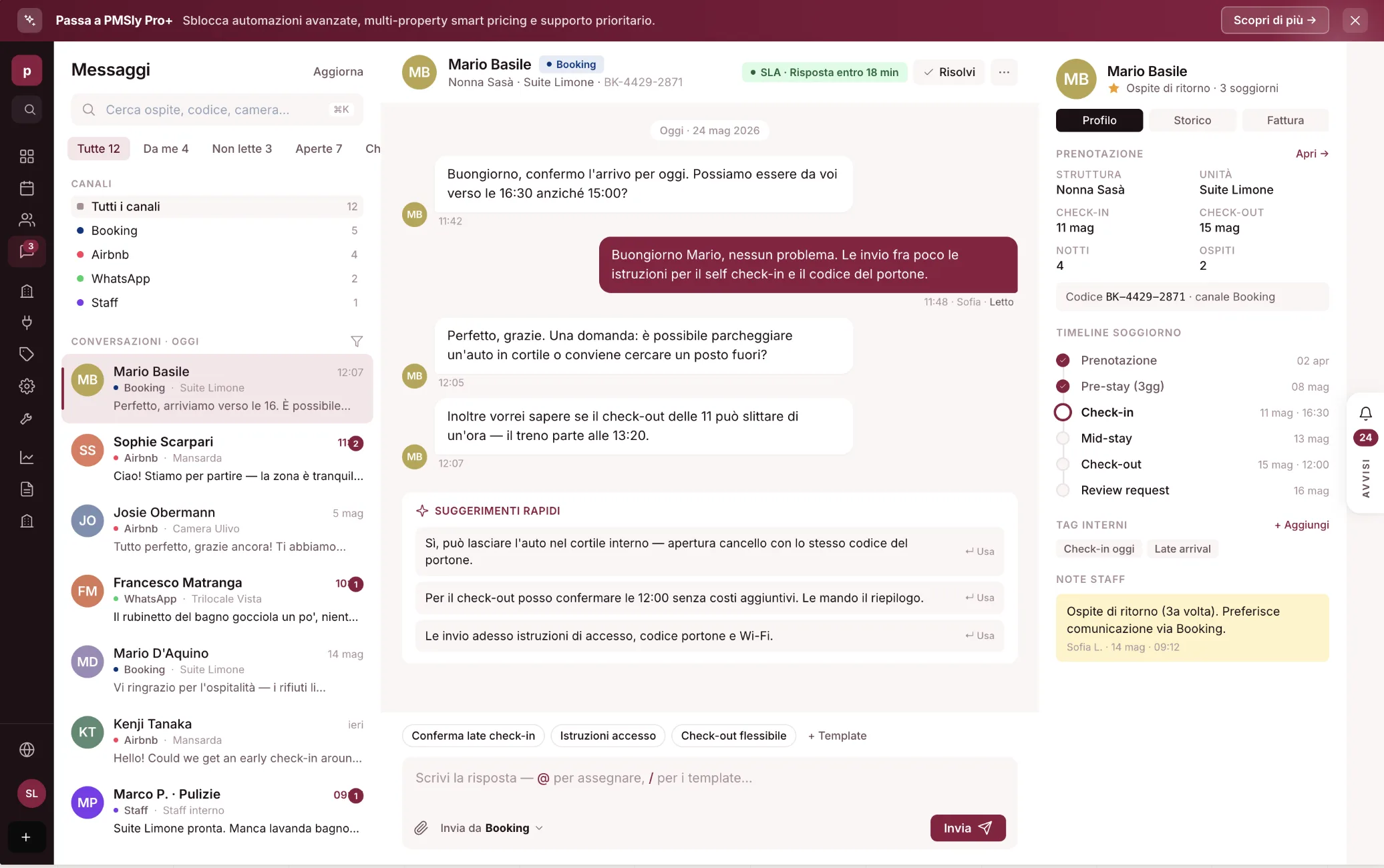
Task: Click the price tag icon in sidebar
Action: point(27,355)
